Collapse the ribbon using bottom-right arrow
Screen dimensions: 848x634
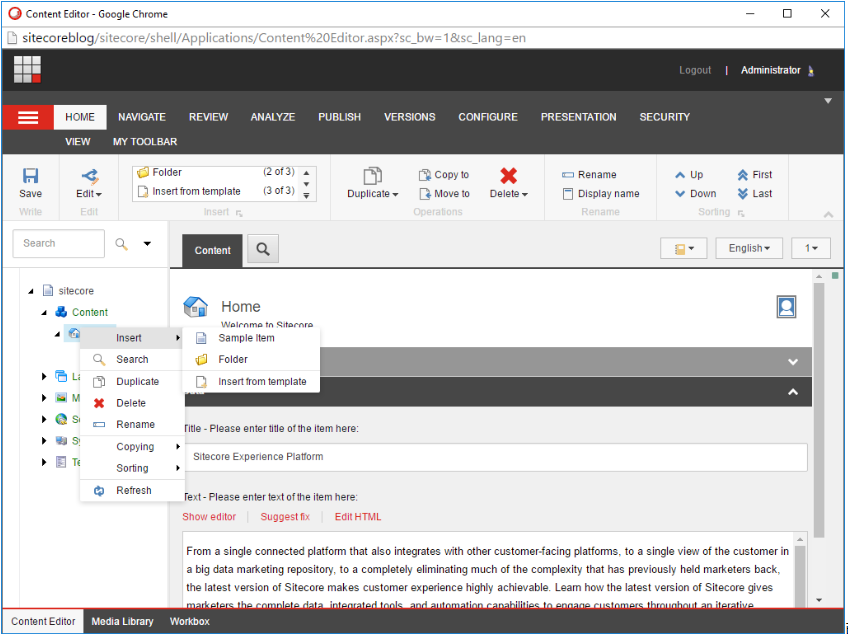(828, 215)
